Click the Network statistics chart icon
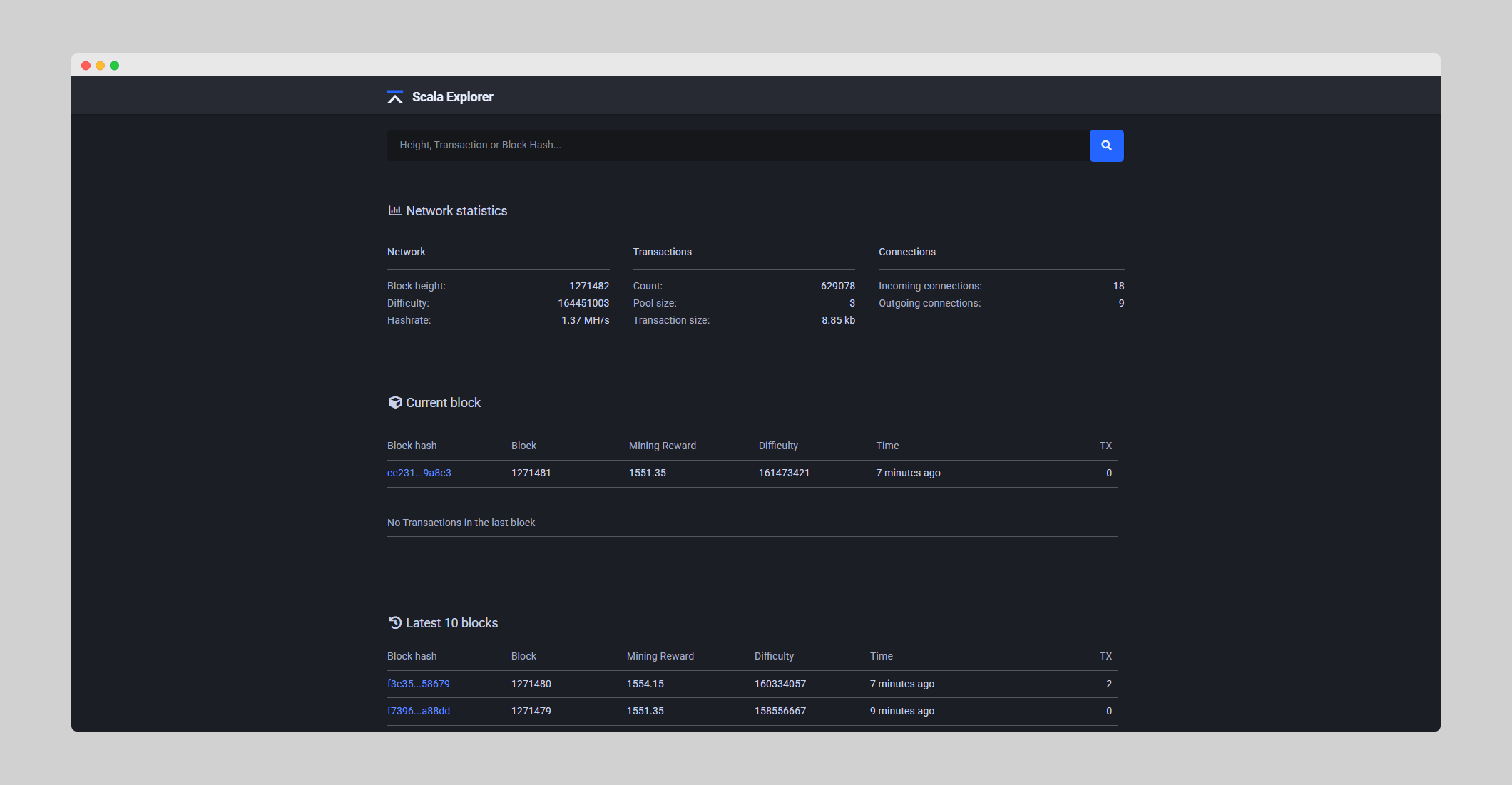The height and width of the screenshot is (785, 1512). point(394,210)
